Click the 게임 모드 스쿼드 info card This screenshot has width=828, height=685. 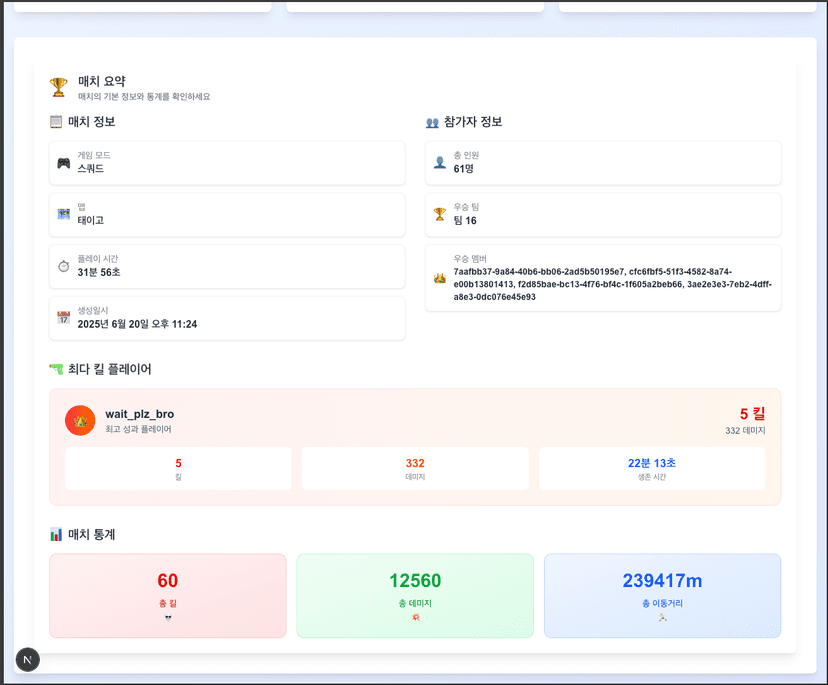pyautogui.click(x=227, y=163)
